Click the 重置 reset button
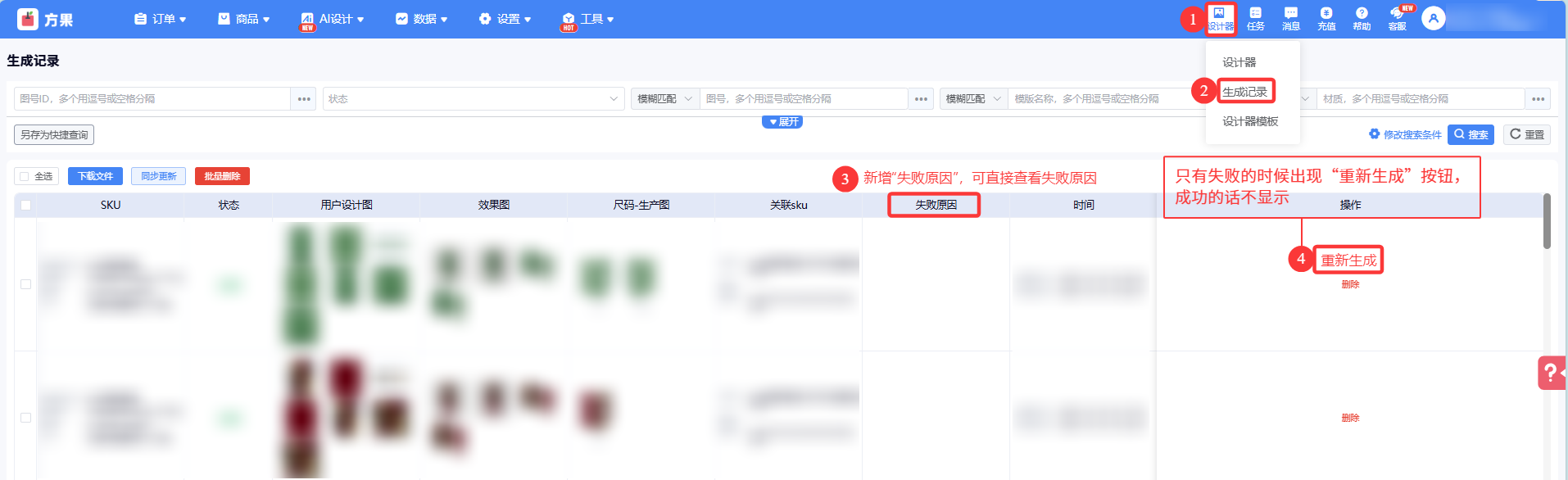The image size is (1568, 480). 1526,134
